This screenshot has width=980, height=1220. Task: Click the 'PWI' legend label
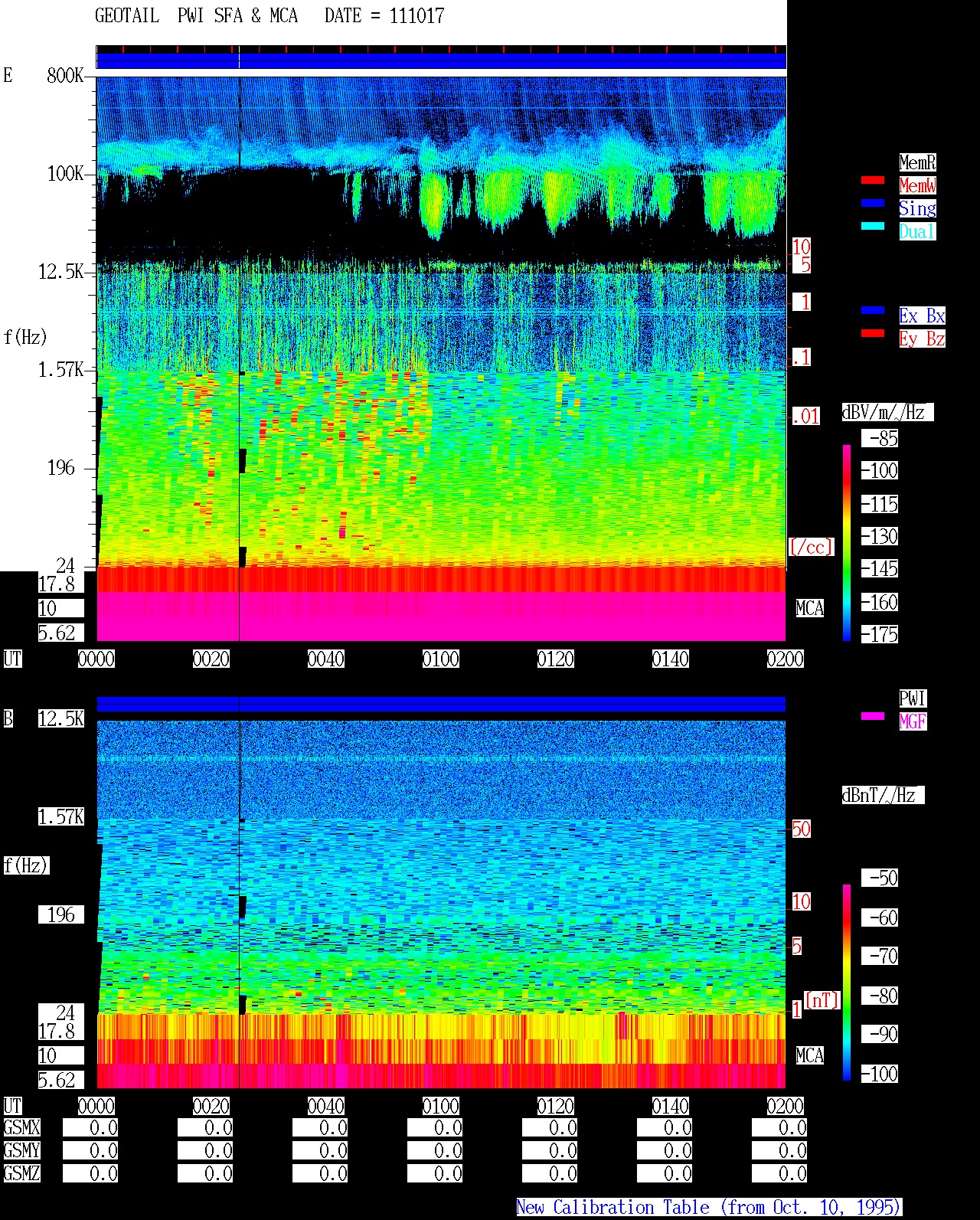tap(913, 698)
